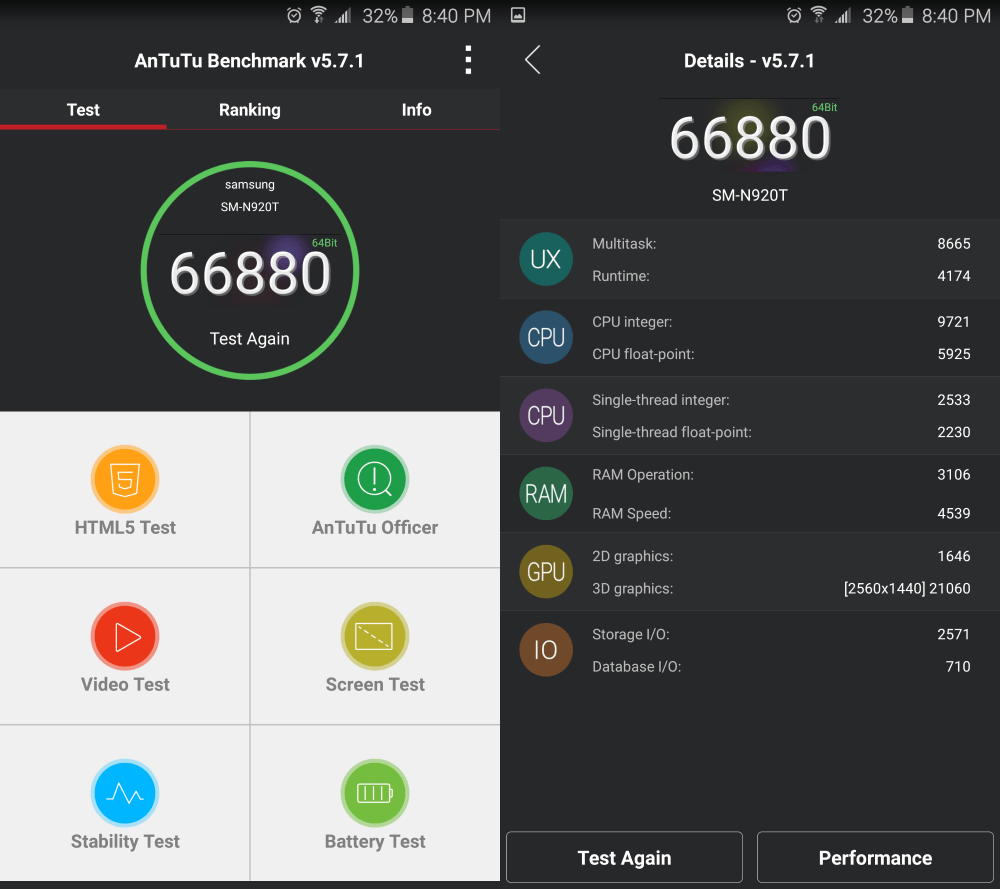Tap the blue CPU icon beside CPU integer
Screen dimensions: 1000x889
point(546,337)
